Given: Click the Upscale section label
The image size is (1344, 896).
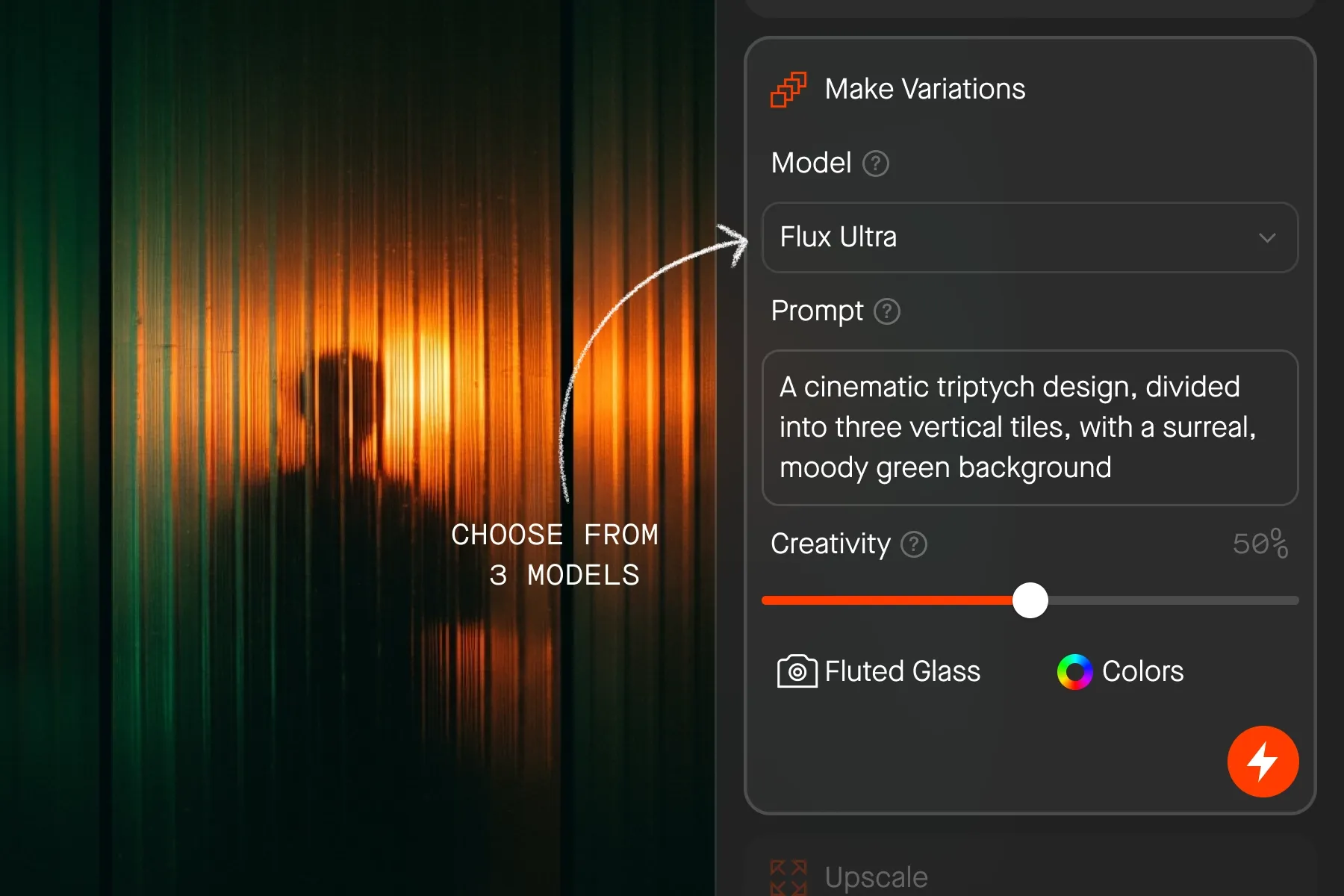Looking at the screenshot, I should (877, 877).
